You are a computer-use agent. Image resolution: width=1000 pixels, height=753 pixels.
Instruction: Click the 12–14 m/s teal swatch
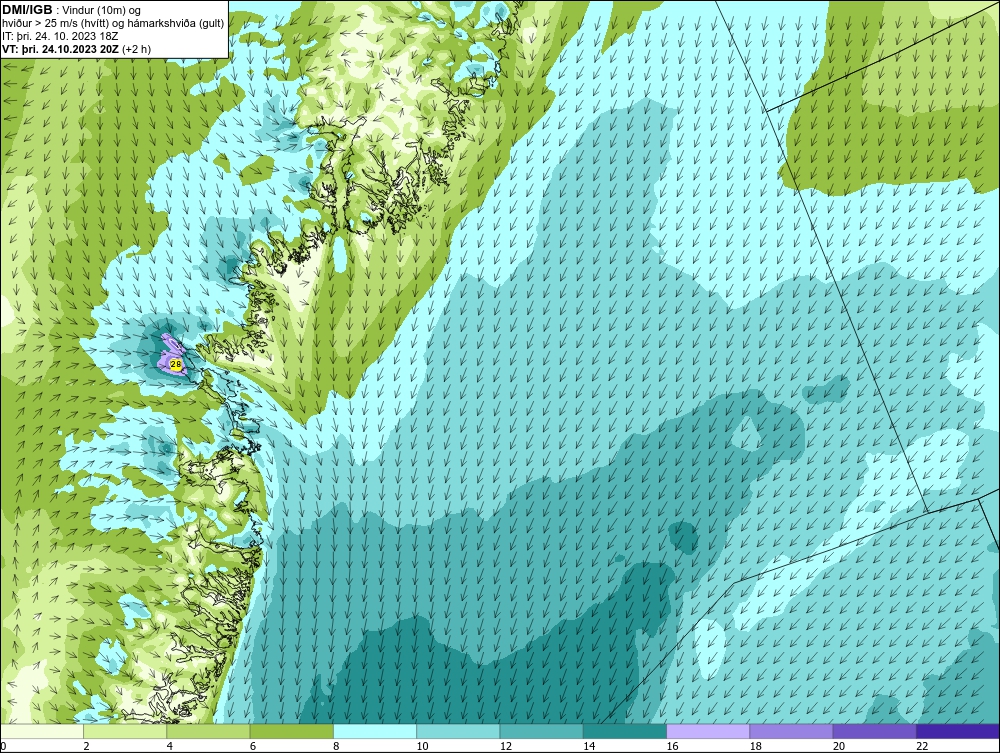click(x=541, y=731)
